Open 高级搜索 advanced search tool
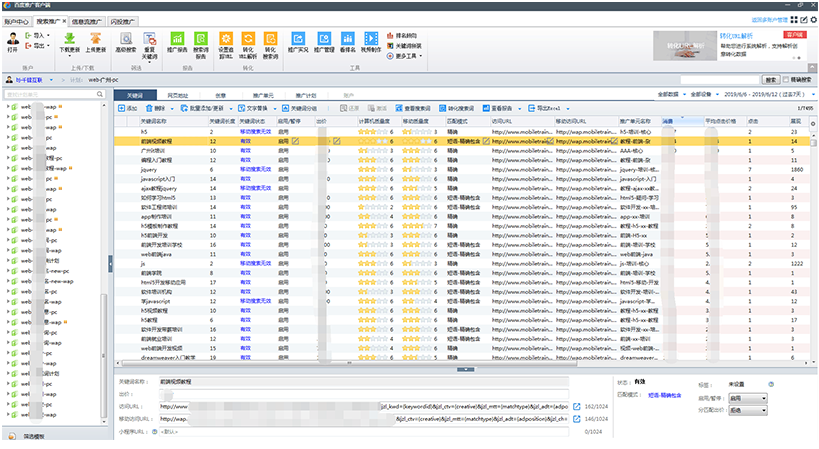Viewport: 819px width, 449px height. [x=126, y=40]
